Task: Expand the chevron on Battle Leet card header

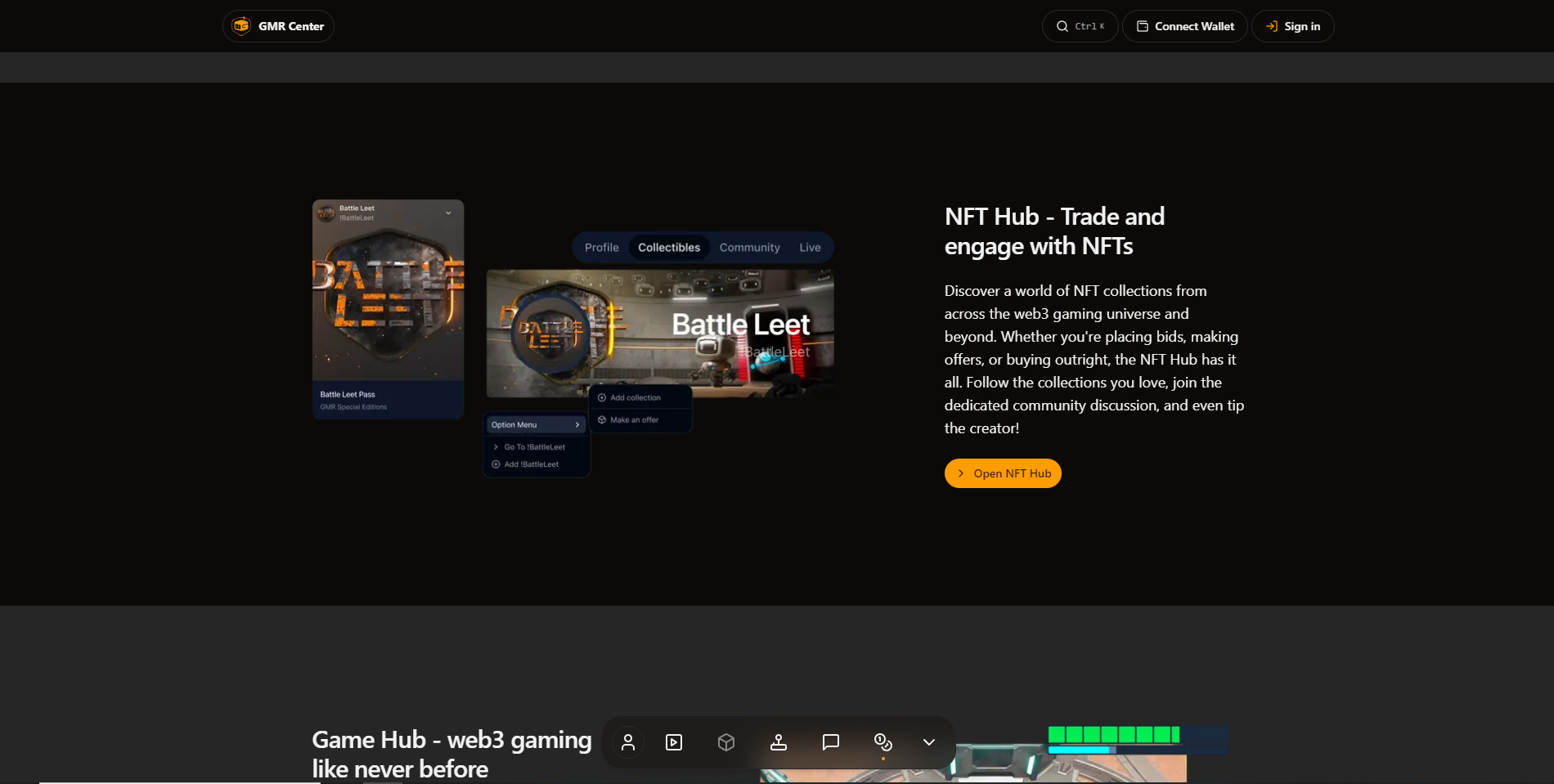Action: (x=448, y=213)
